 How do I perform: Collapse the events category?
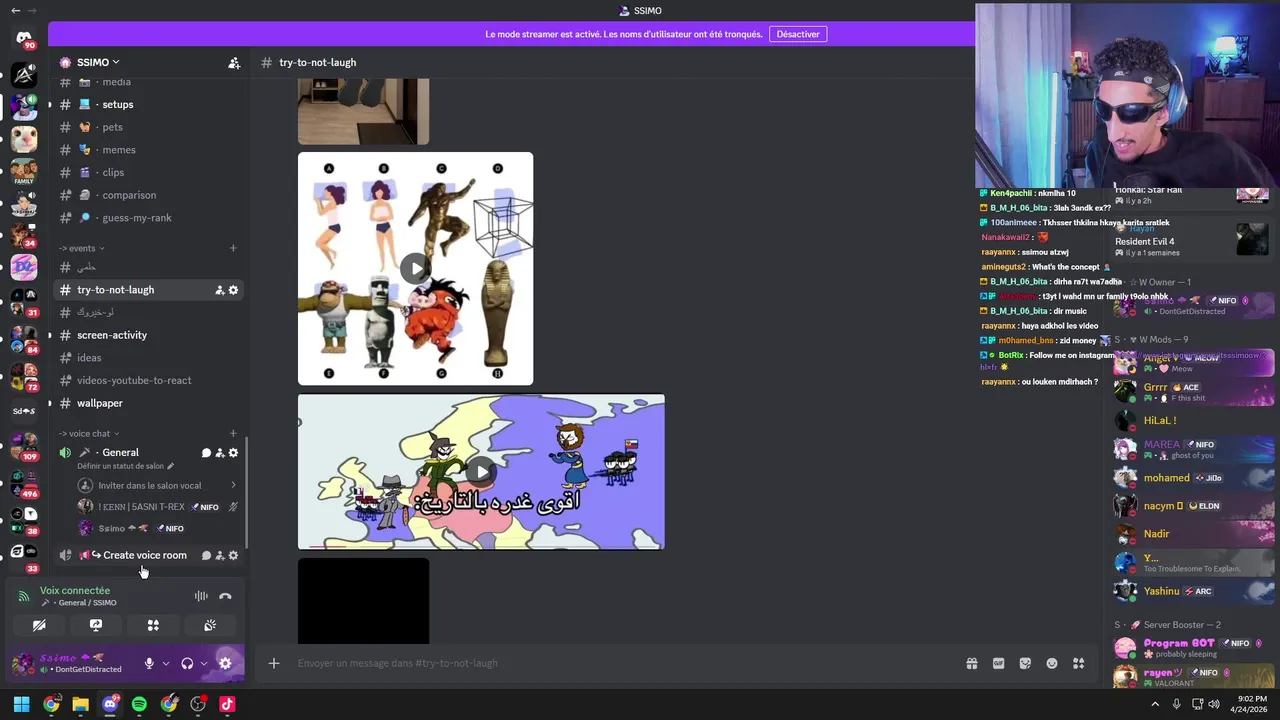tap(81, 248)
